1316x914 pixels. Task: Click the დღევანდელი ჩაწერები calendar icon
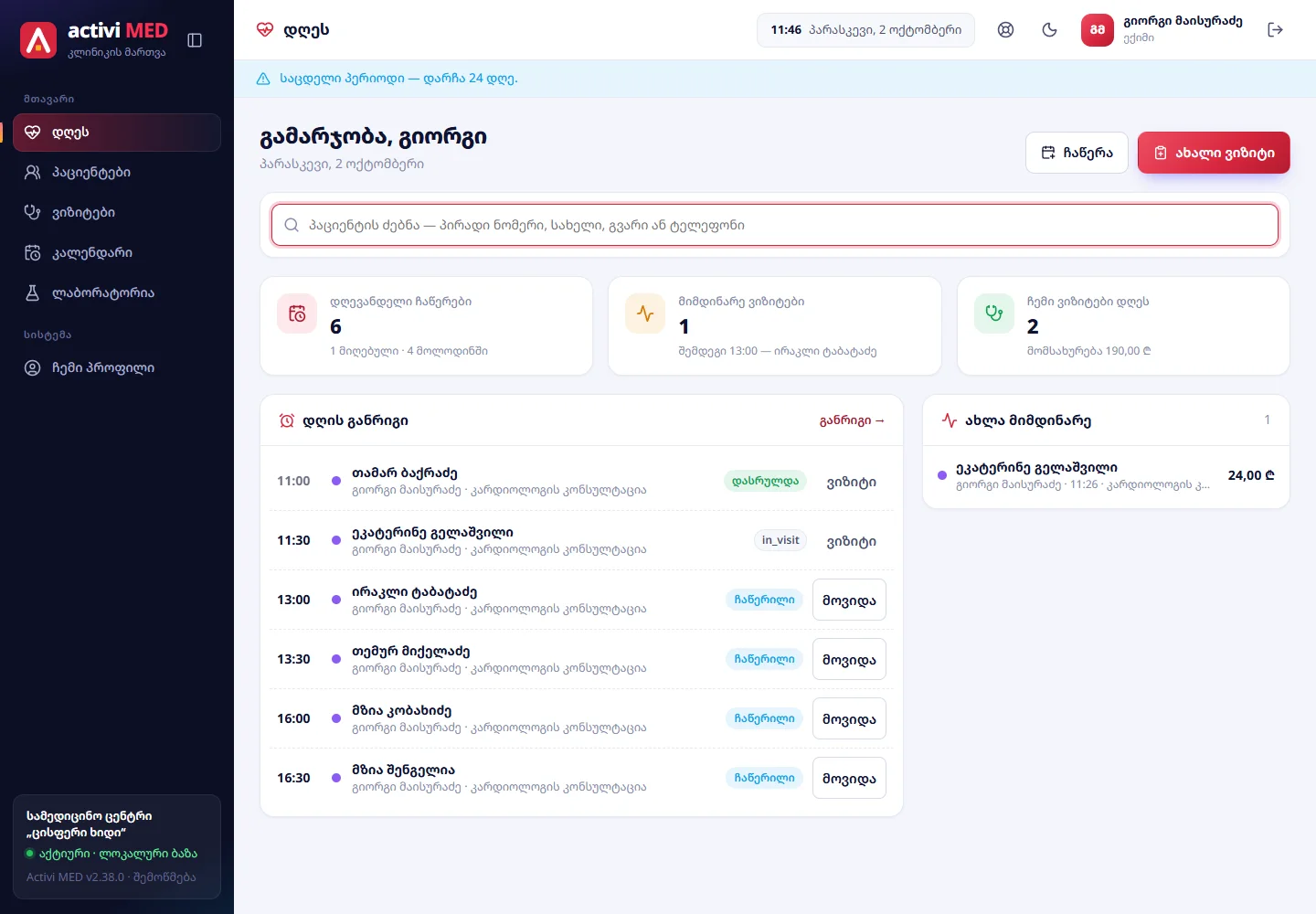[x=297, y=314]
